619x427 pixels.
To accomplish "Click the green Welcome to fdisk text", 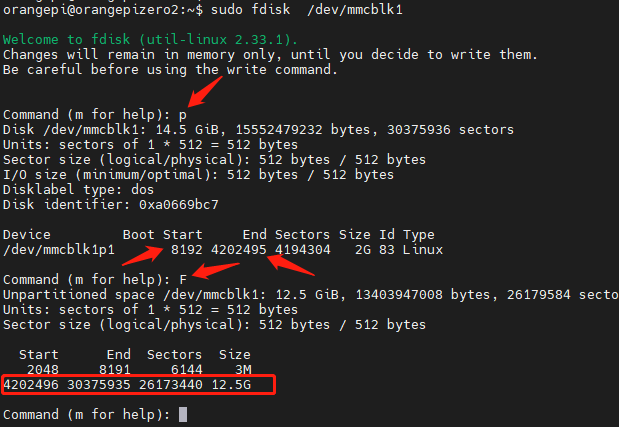I will (150, 39).
